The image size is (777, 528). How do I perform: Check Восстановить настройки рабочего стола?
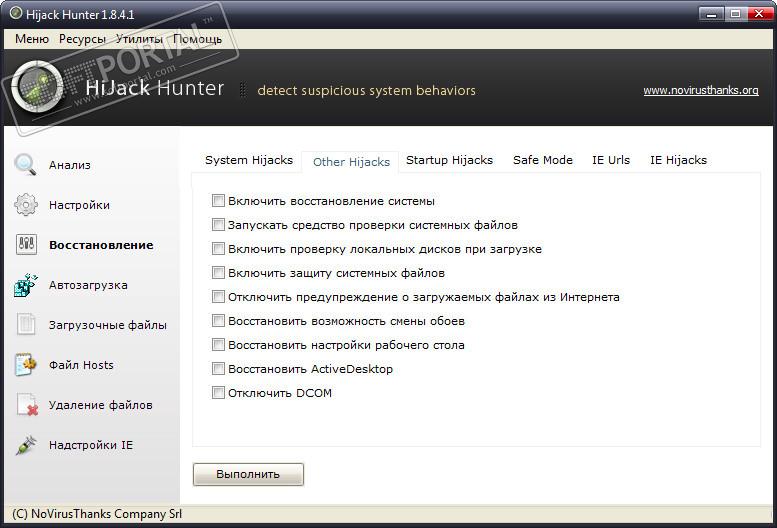click(x=218, y=344)
